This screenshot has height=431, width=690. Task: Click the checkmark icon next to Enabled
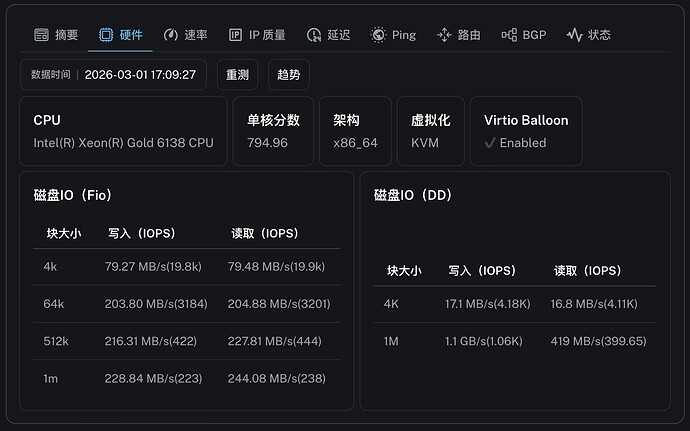pos(489,143)
